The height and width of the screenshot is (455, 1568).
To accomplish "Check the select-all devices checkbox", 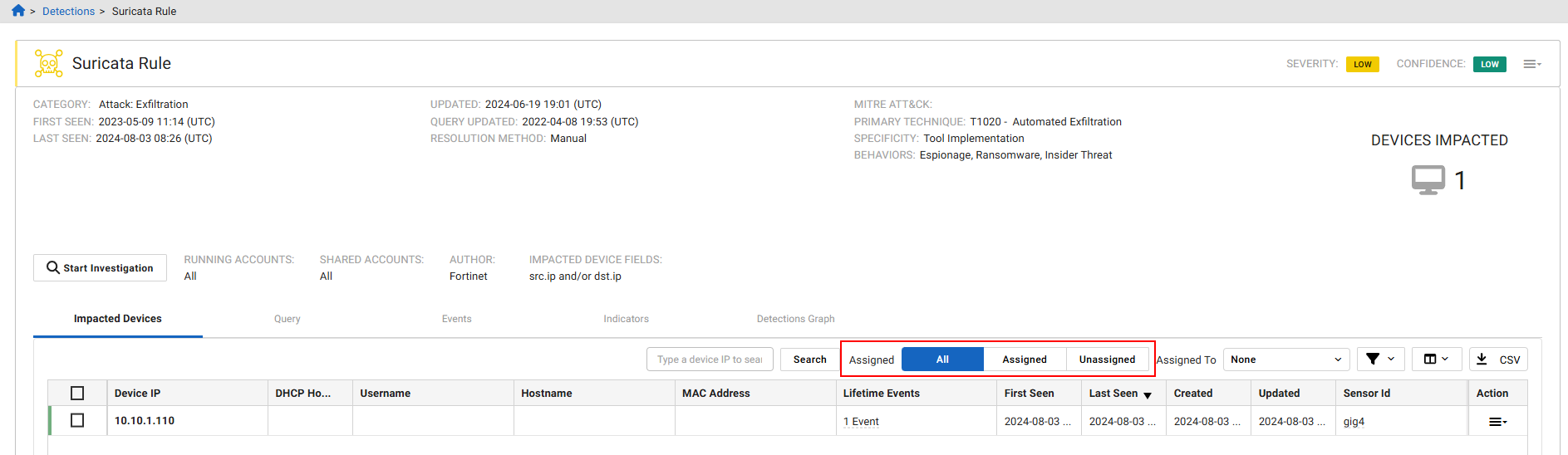I will point(77,394).
